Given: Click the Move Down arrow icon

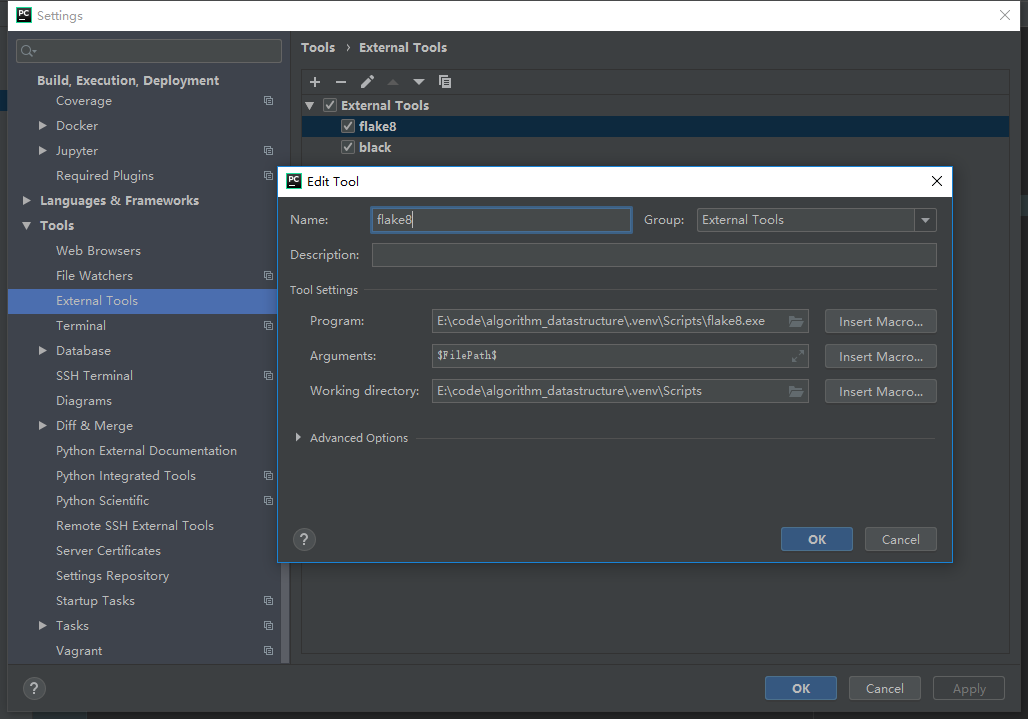Looking at the screenshot, I should point(419,82).
